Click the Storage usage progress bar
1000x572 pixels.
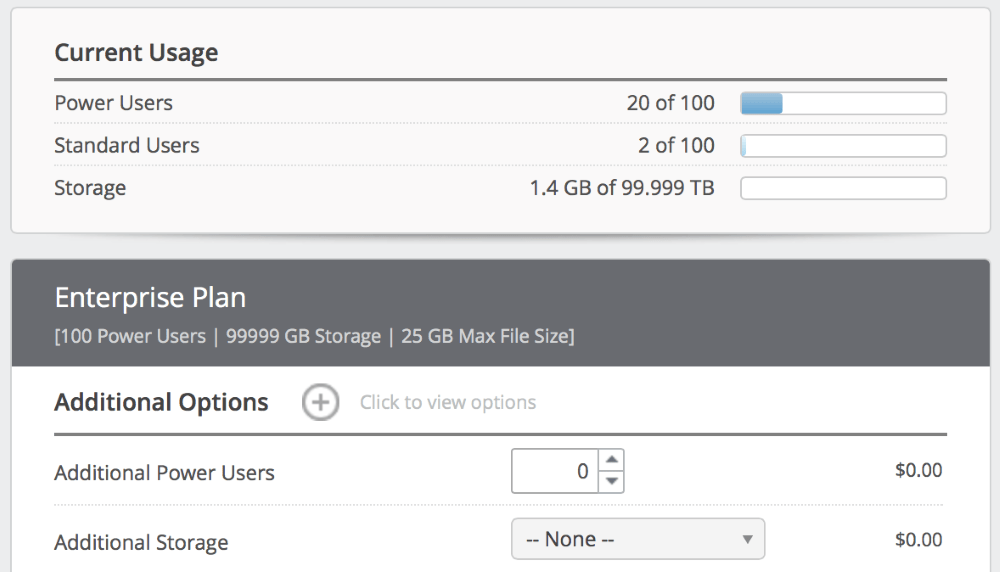(x=843, y=188)
